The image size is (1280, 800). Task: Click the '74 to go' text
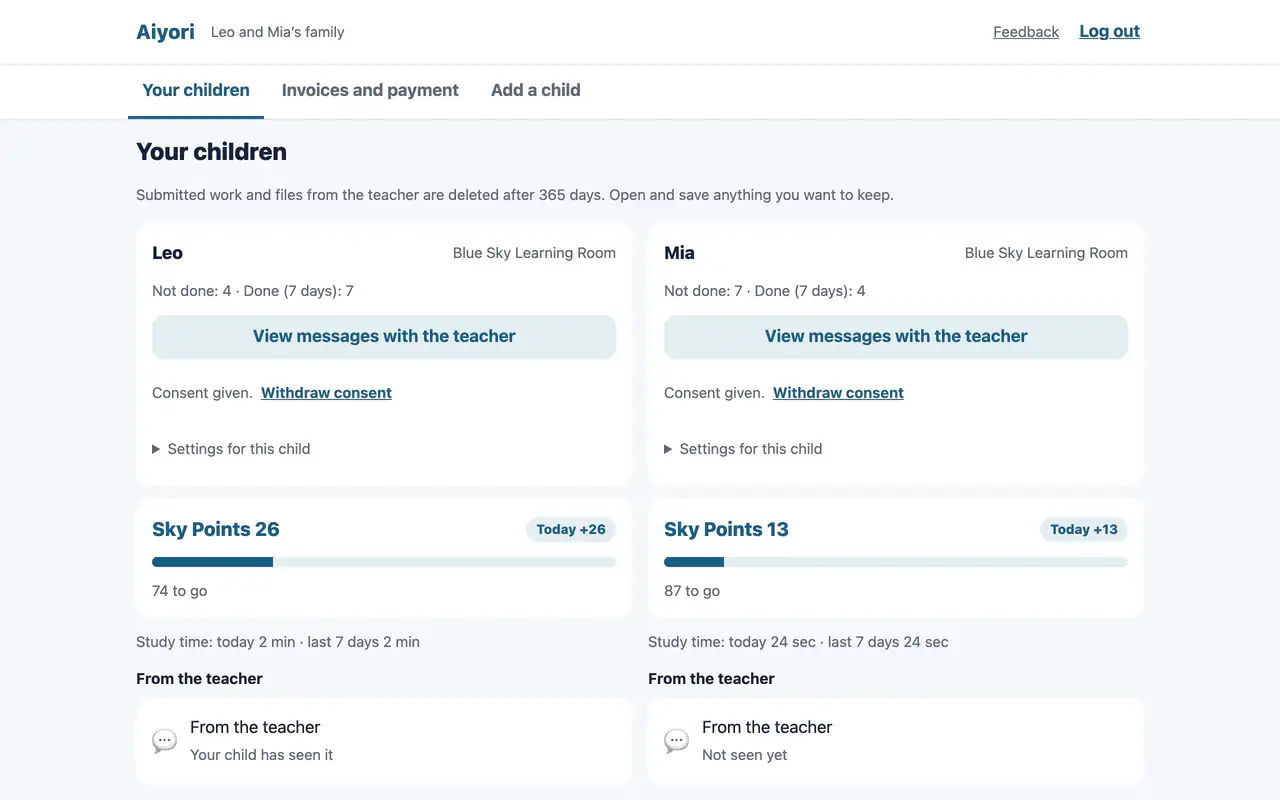pos(180,591)
